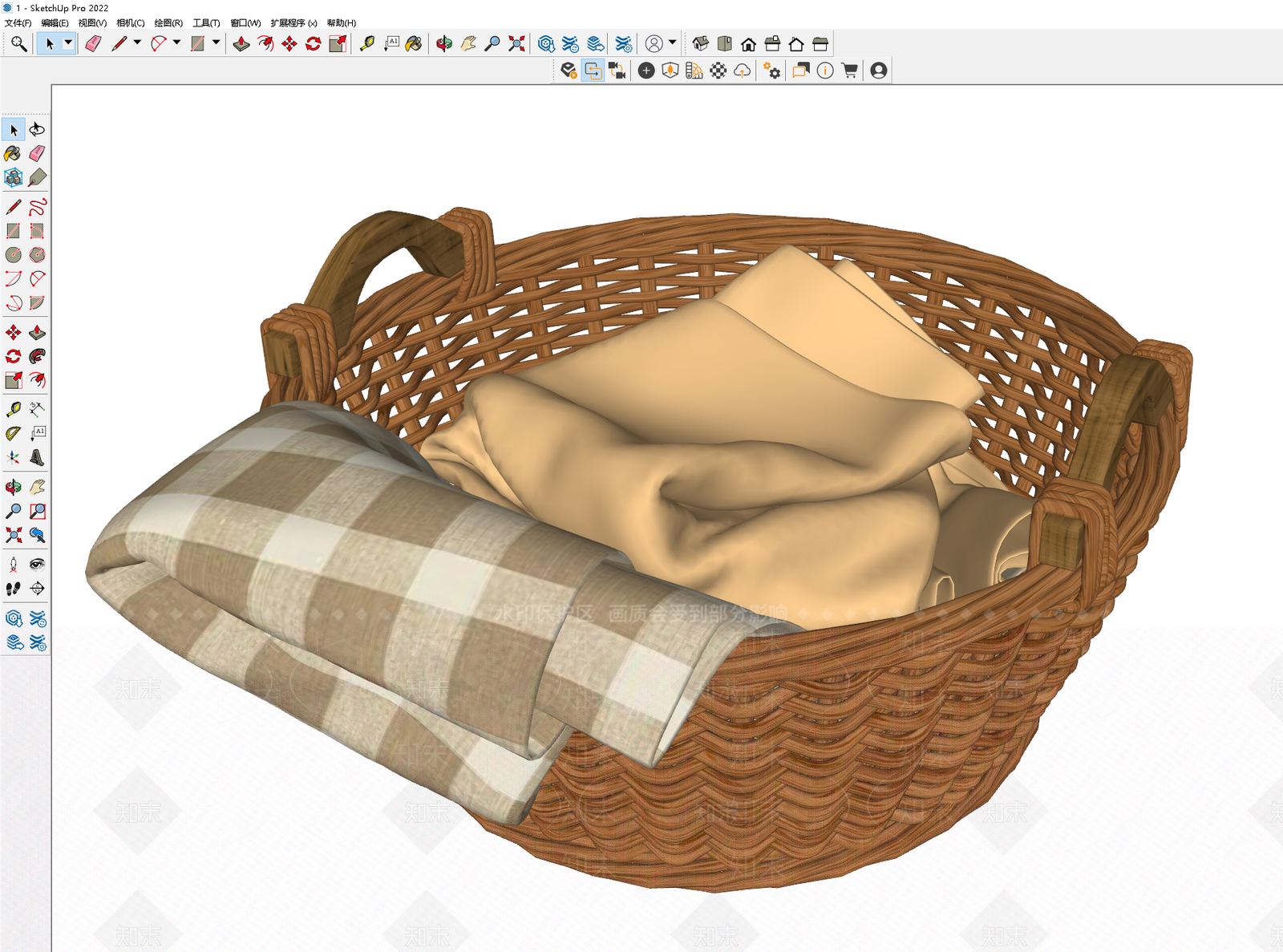Pick the Protractor tool
The image size is (1283, 952).
click(14, 433)
